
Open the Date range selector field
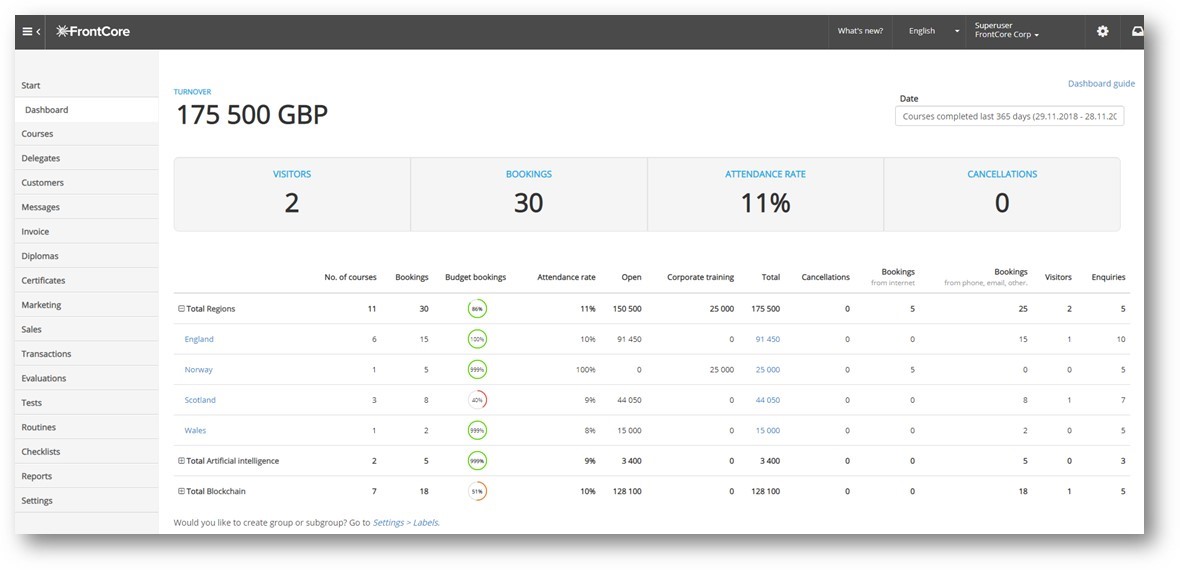(1008, 117)
